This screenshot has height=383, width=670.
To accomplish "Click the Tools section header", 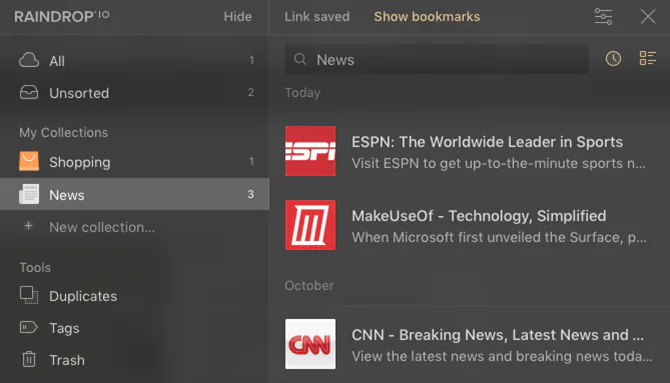I will 35,268.
